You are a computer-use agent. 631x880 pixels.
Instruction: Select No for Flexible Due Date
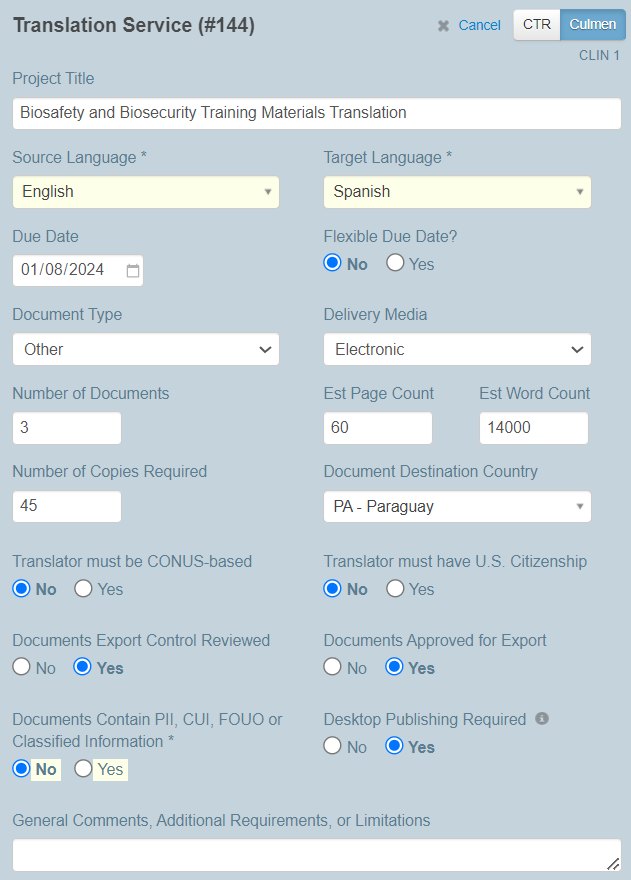point(332,263)
